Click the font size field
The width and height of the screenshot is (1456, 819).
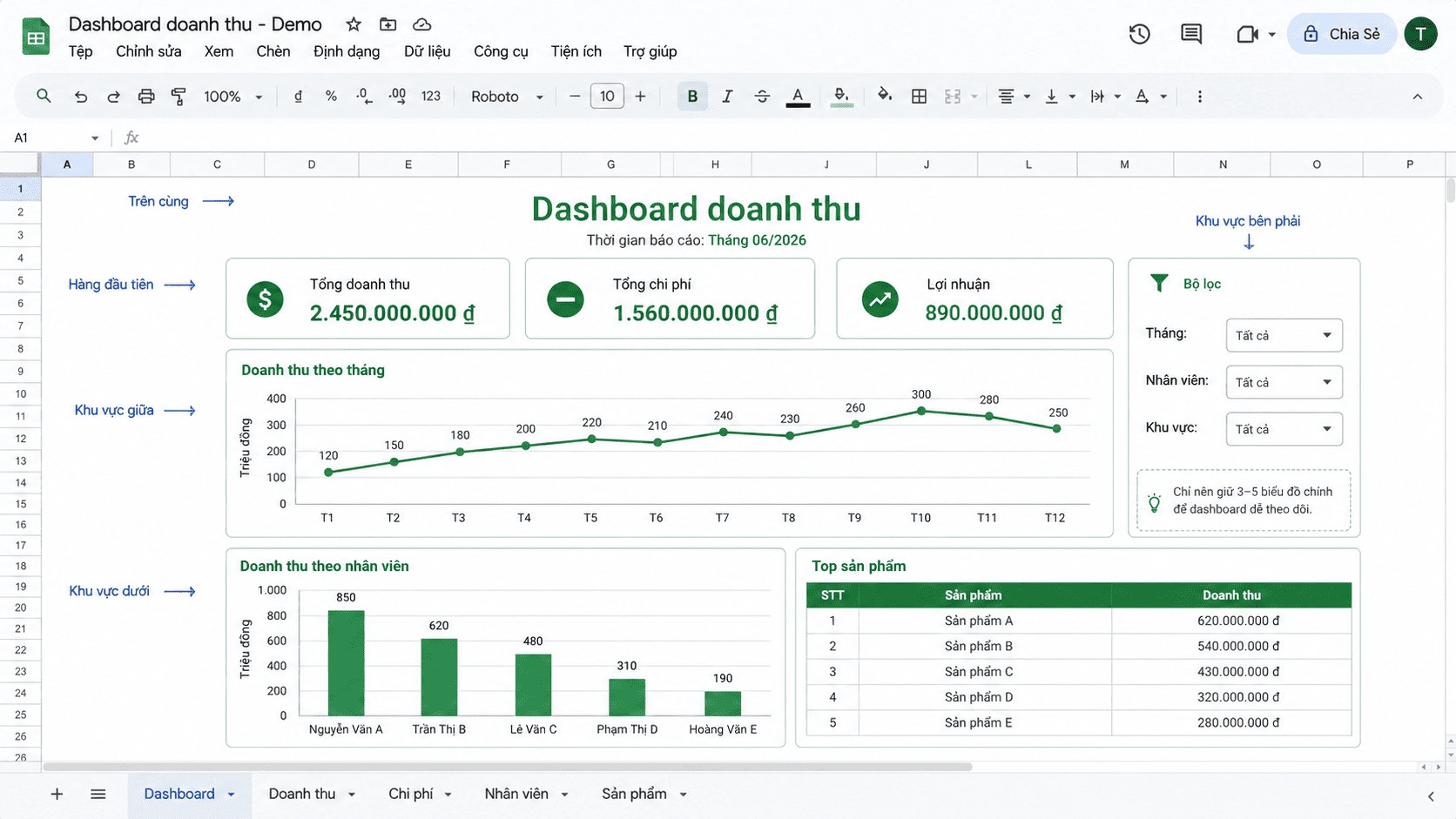pos(607,97)
